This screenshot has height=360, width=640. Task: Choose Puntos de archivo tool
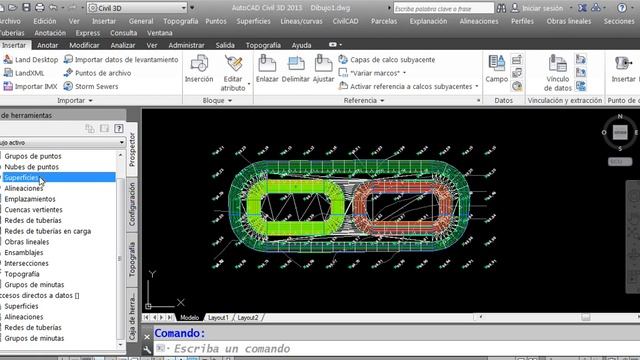point(97,73)
